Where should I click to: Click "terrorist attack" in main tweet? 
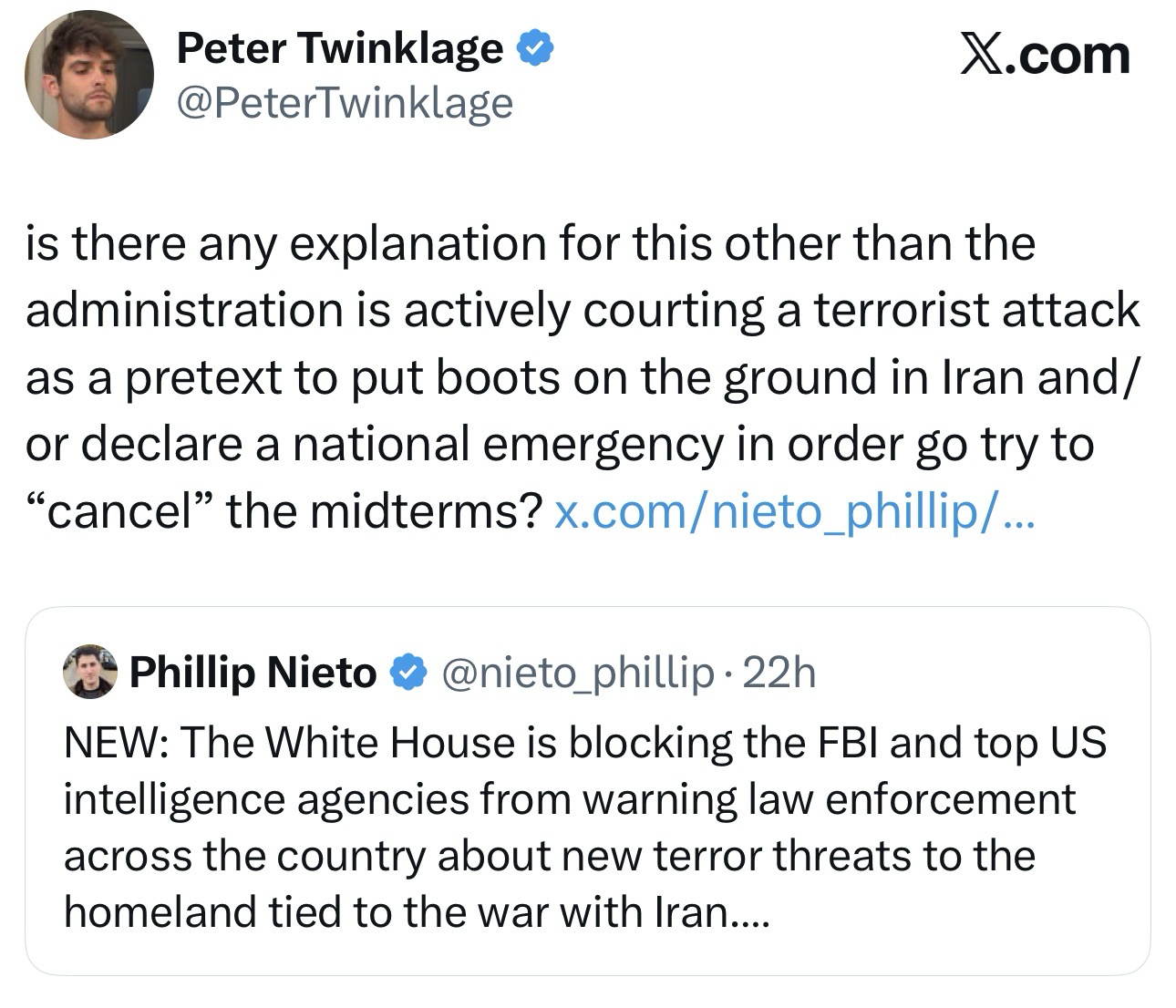975,311
